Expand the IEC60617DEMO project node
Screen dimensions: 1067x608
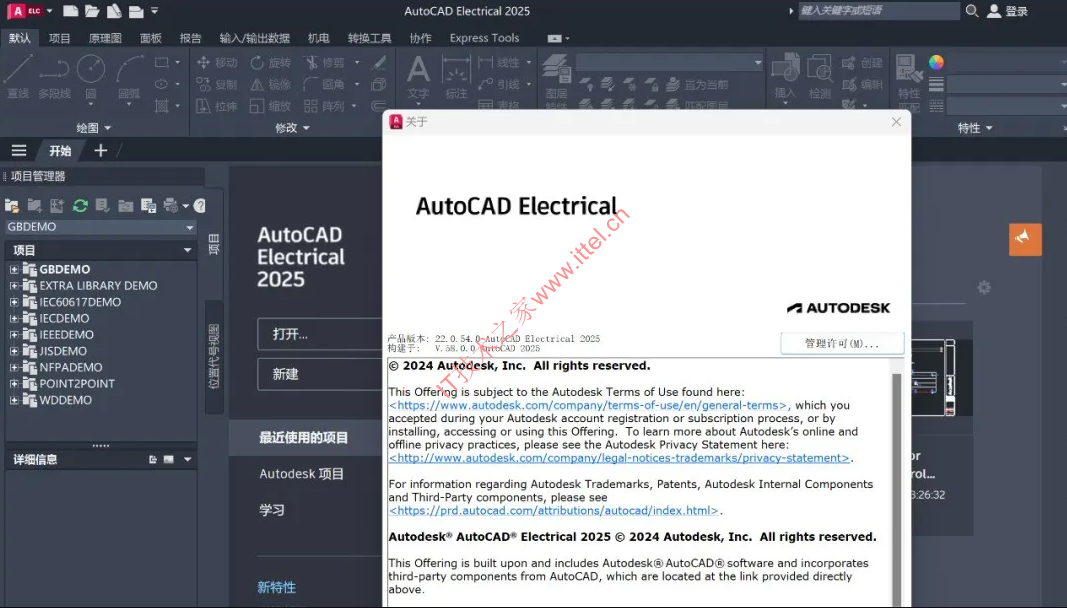(14, 302)
